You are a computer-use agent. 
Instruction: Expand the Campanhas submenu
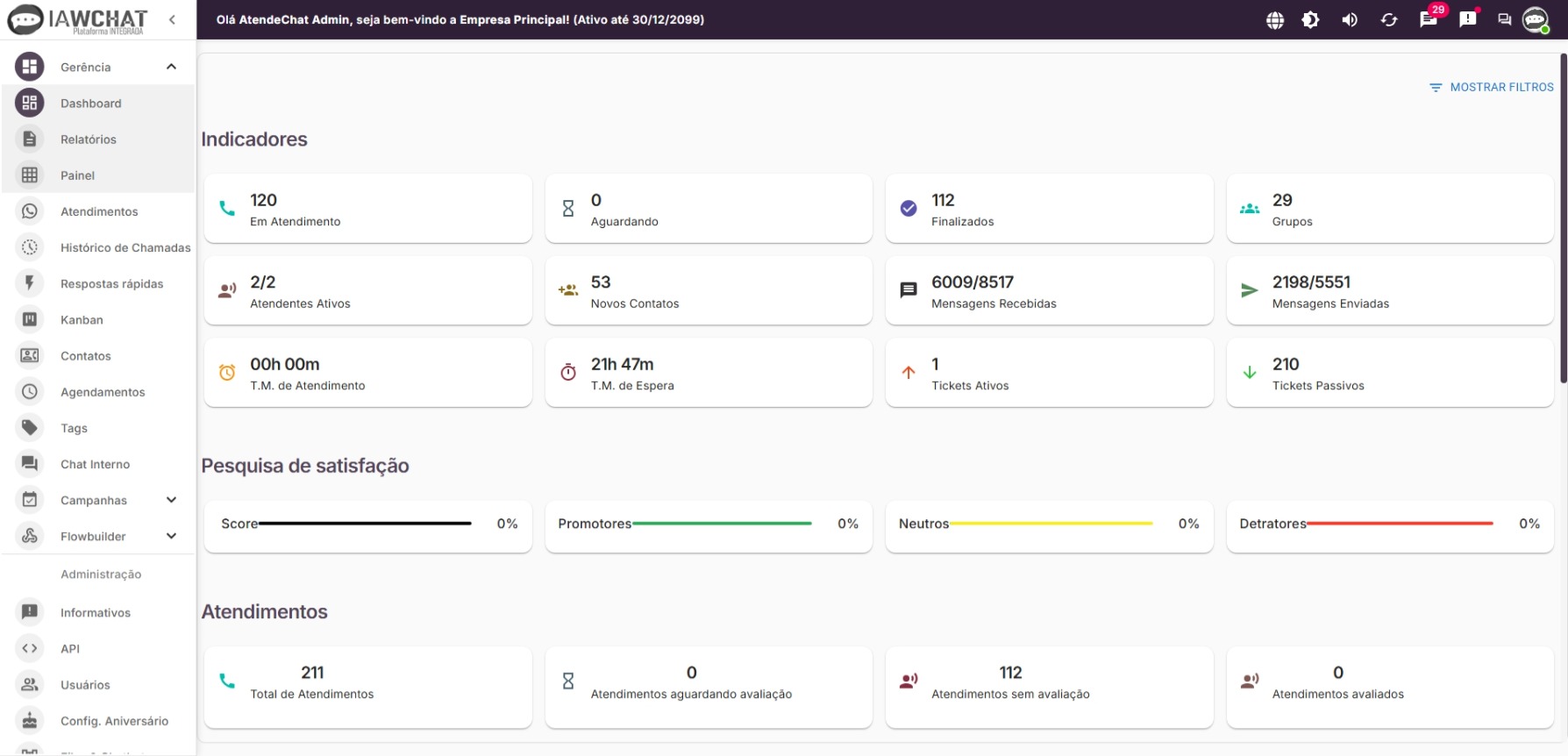171,500
